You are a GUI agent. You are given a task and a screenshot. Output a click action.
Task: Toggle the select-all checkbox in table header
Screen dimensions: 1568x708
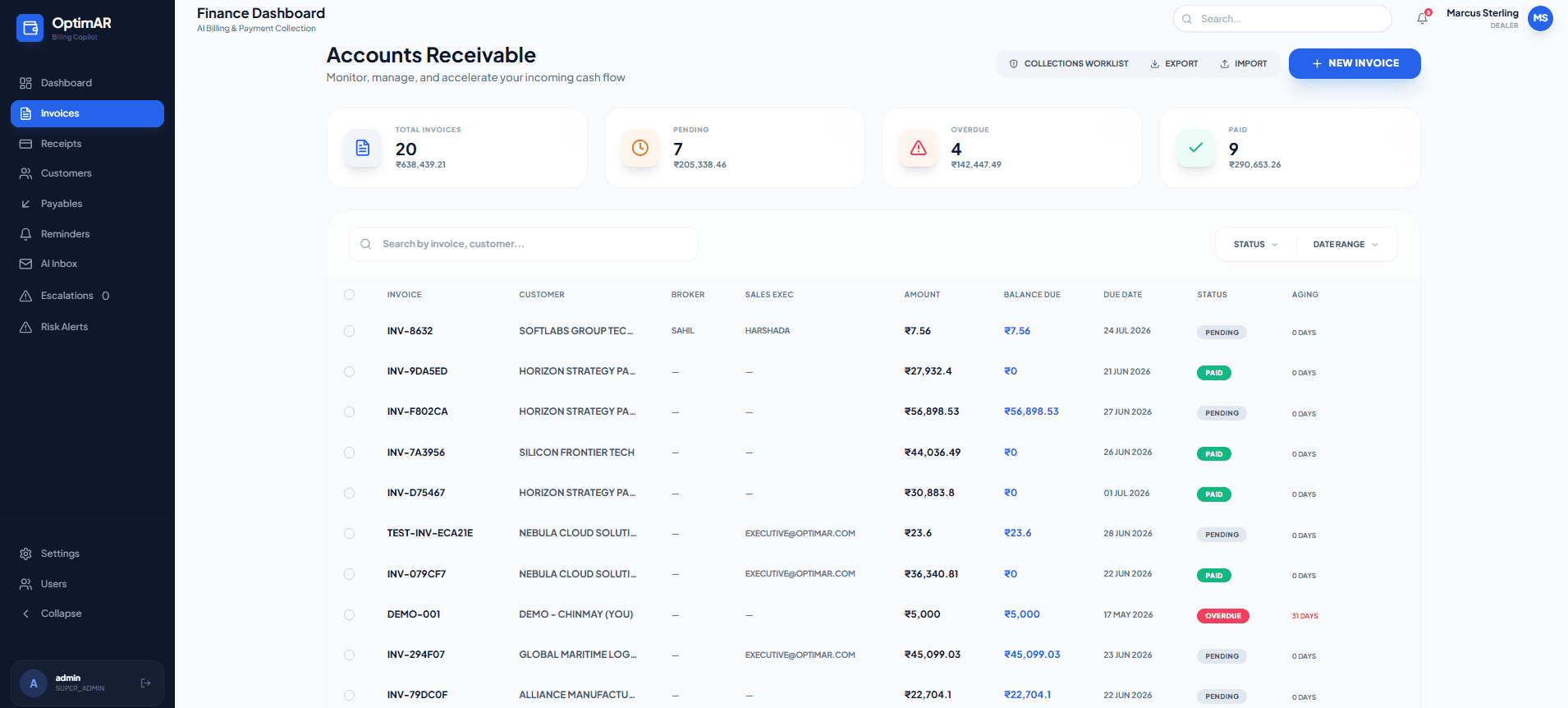(350, 294)
